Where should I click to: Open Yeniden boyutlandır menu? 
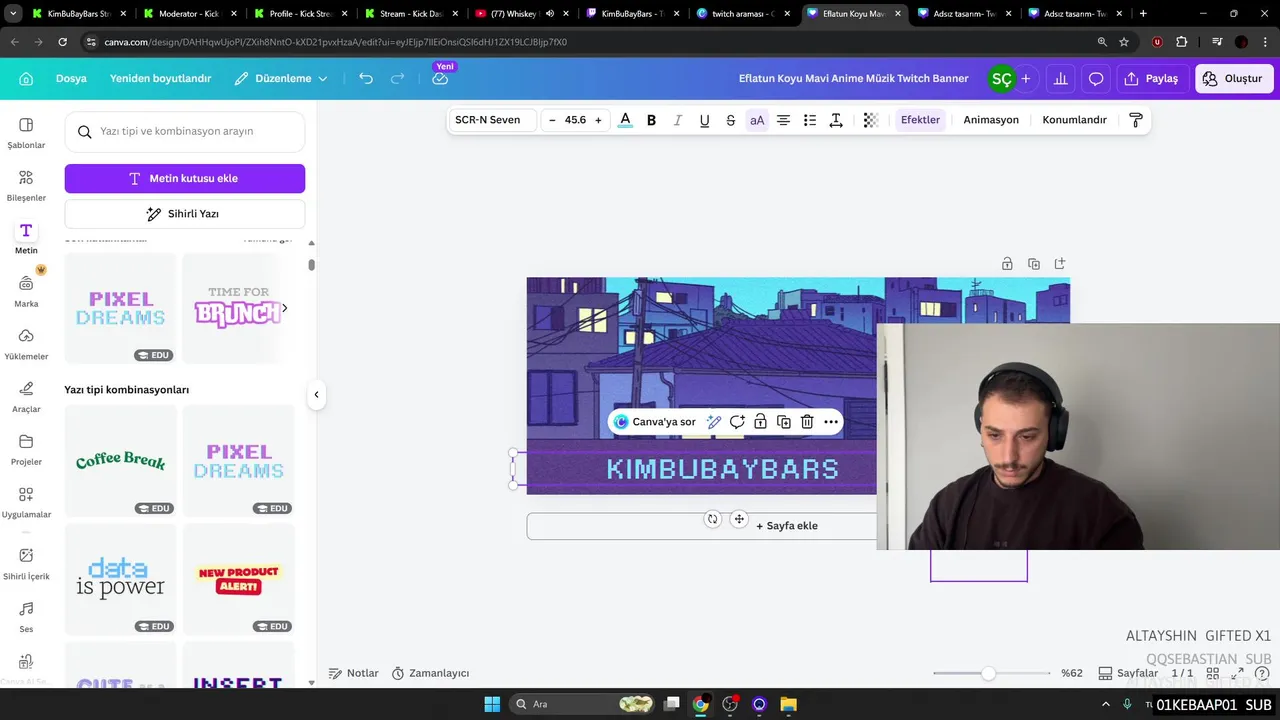tap(160, 78)
